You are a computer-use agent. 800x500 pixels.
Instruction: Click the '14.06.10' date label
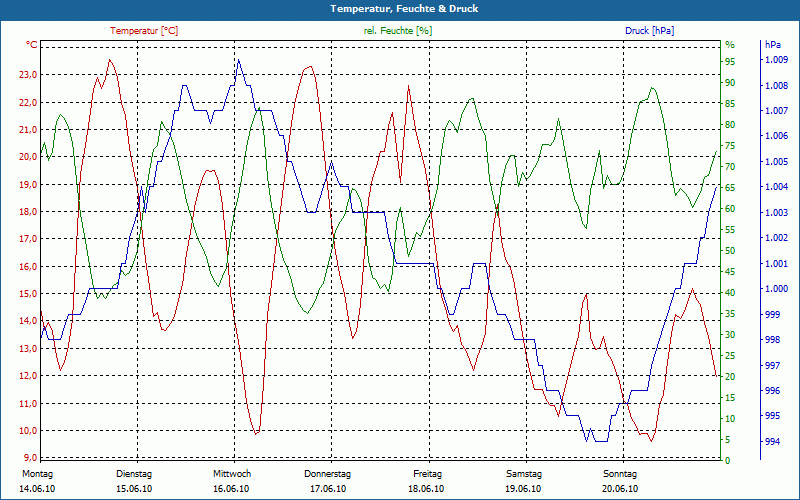(x=37, y=489)
